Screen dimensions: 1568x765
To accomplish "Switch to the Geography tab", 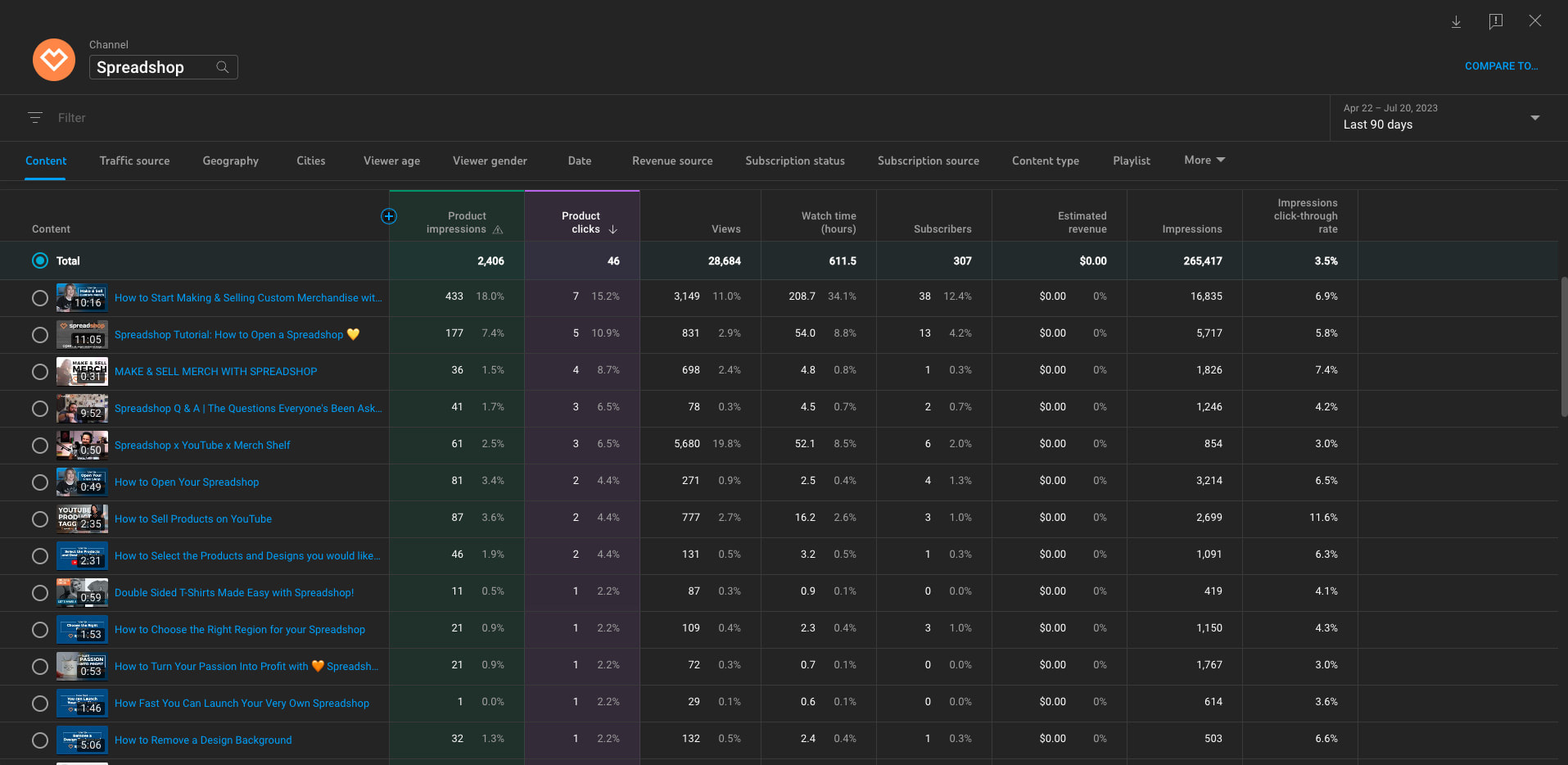I will [230, 161].
